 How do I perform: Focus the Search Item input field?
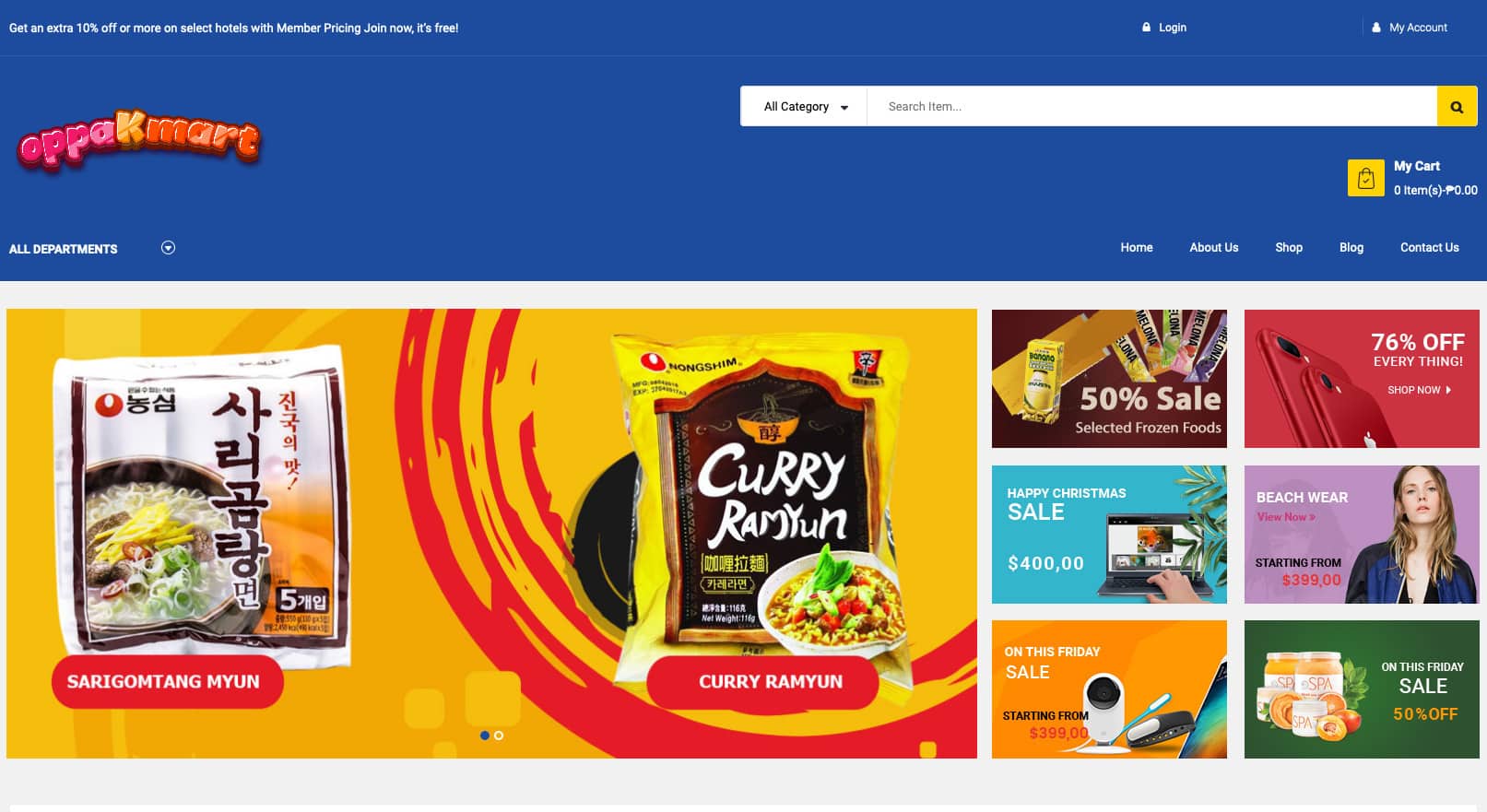coord(1151,107)
